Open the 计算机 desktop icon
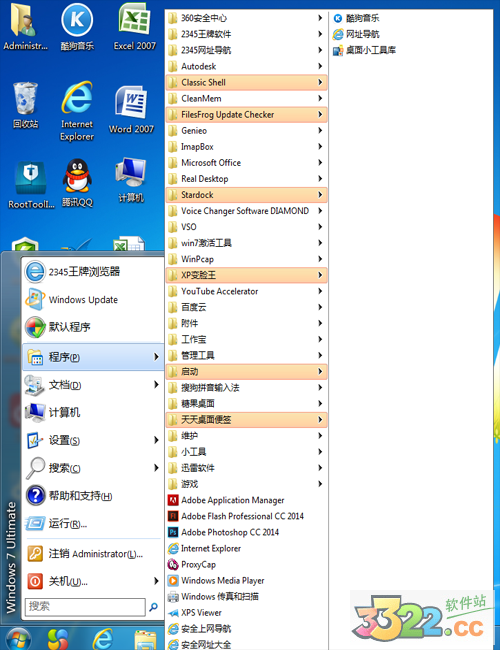The width and height of the screenshot is (500, 650). point(131,180)
